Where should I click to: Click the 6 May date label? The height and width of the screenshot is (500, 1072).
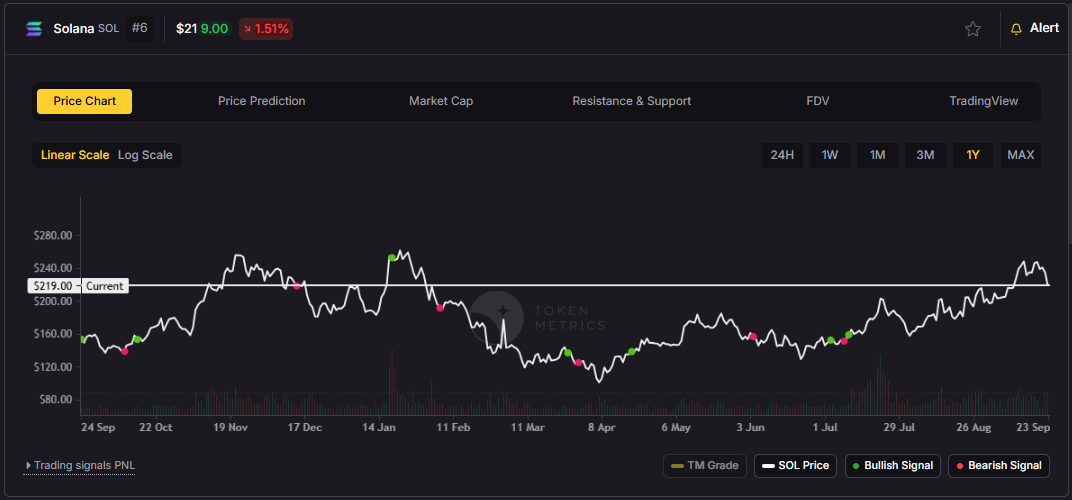pyautogui.click(x=675, y=427)
